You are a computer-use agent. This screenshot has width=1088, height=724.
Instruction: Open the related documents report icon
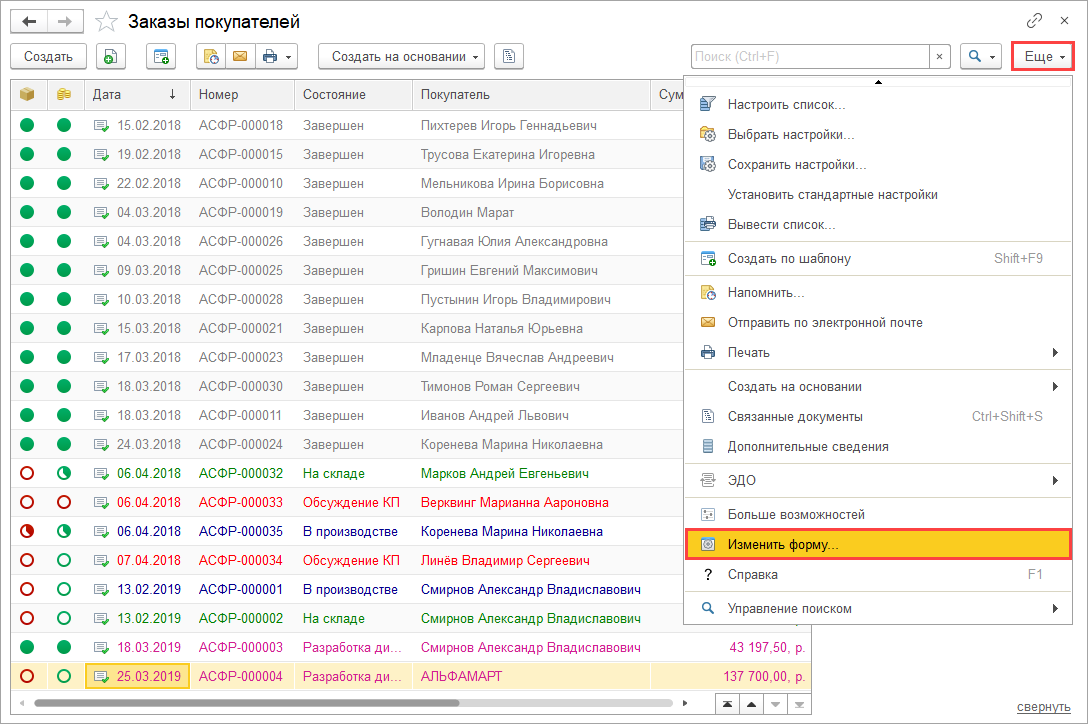coord(508,57)
